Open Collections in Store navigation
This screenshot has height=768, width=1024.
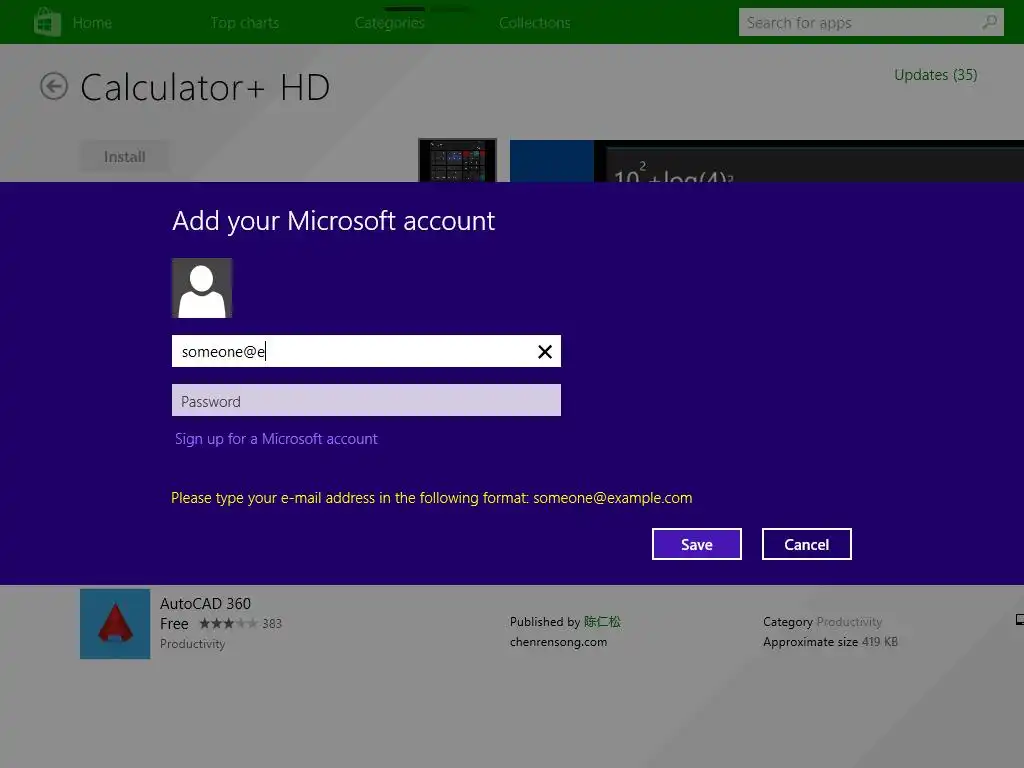point(535,23)
